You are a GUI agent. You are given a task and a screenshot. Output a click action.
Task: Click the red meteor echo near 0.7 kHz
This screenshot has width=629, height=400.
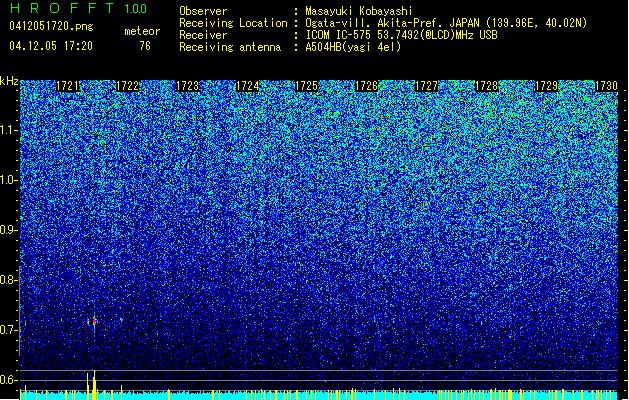(94, 321)
